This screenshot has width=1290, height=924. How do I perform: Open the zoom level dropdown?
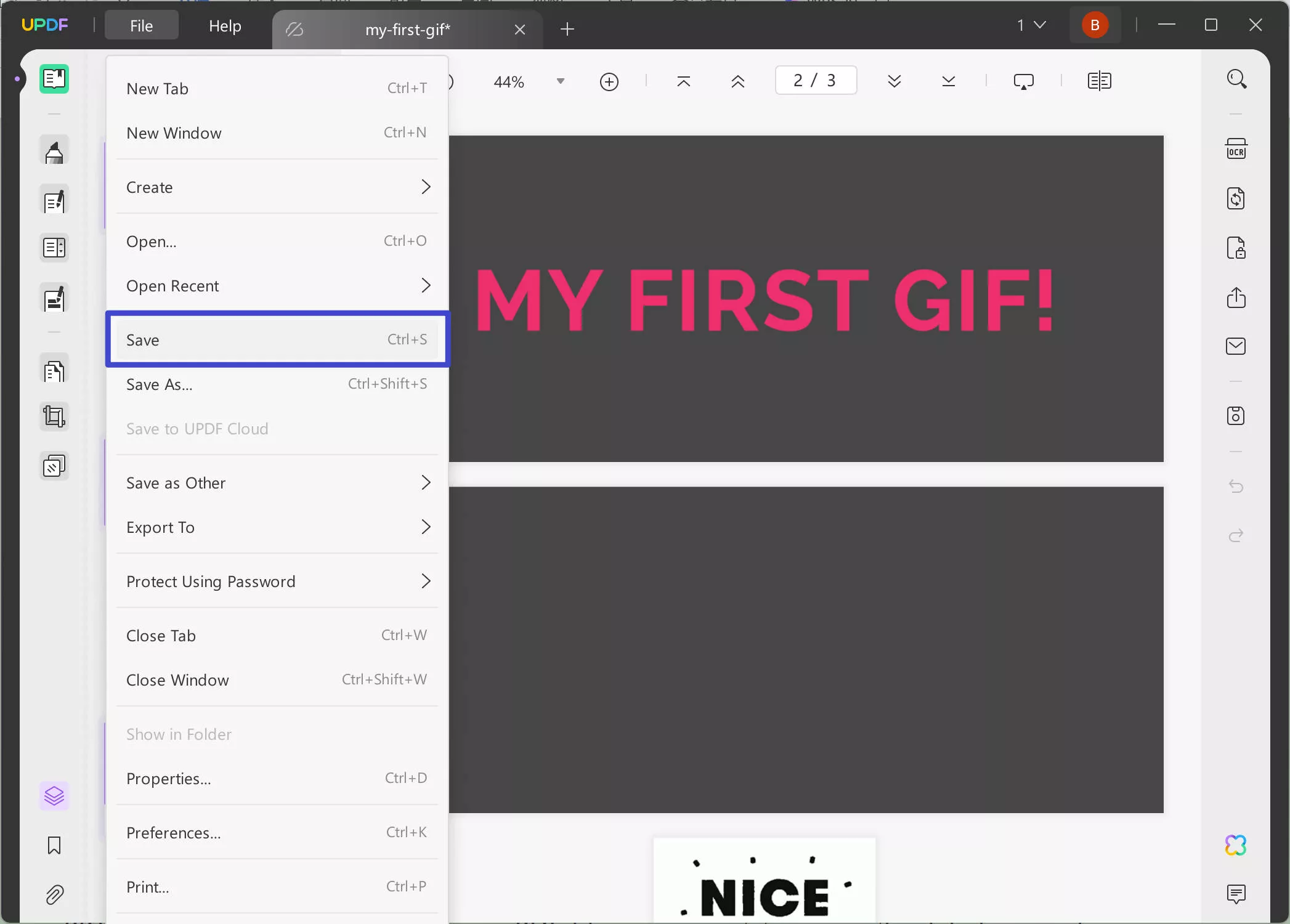point(560,81)
